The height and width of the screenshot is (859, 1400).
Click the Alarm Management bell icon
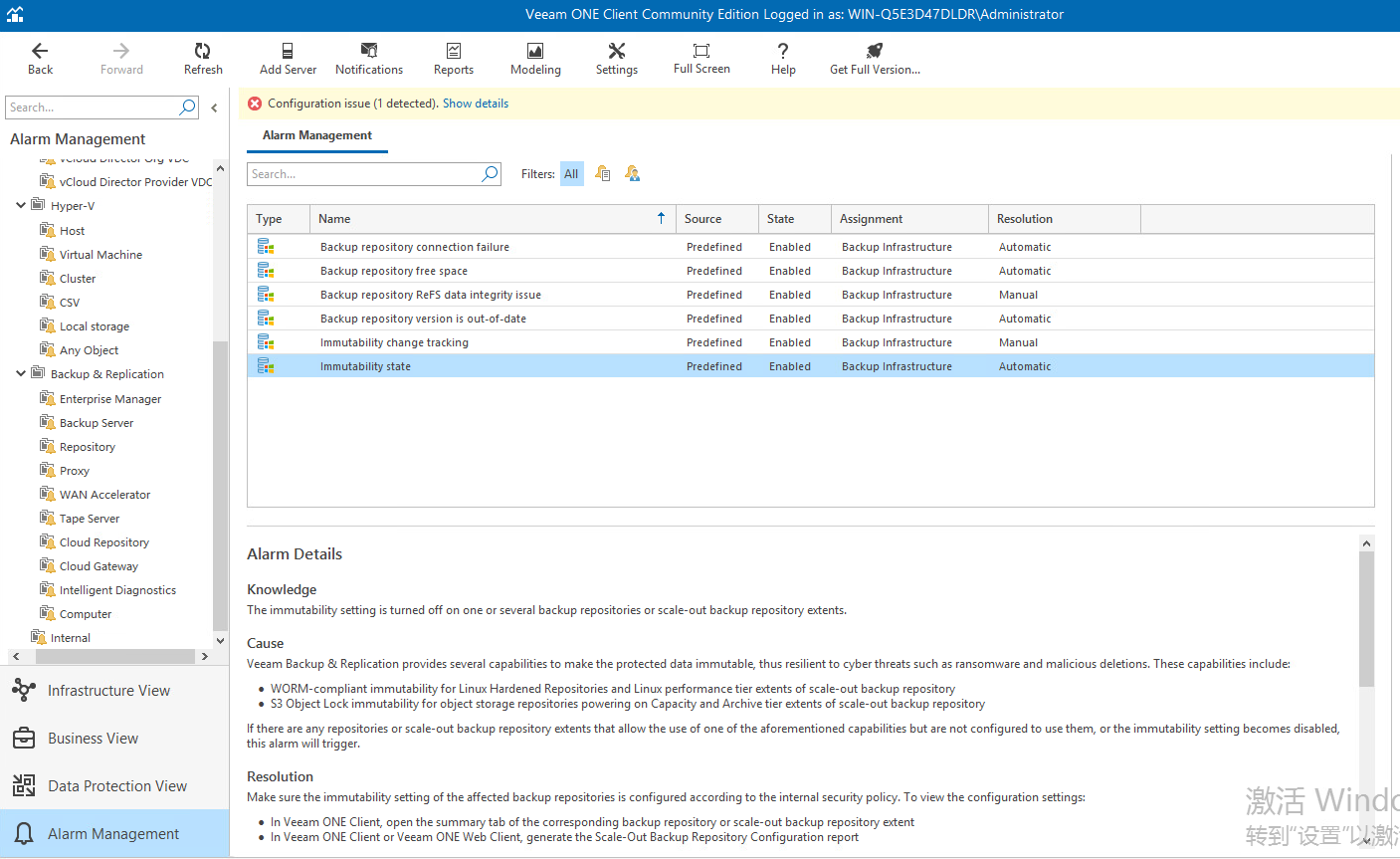point(25,833)
